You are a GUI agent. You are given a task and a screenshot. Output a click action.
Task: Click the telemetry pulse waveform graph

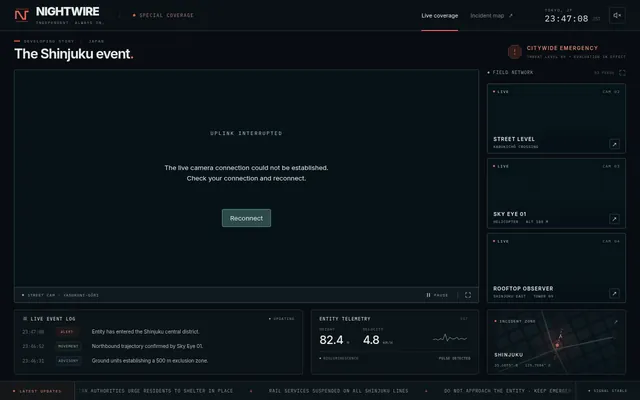click(450, 338)
